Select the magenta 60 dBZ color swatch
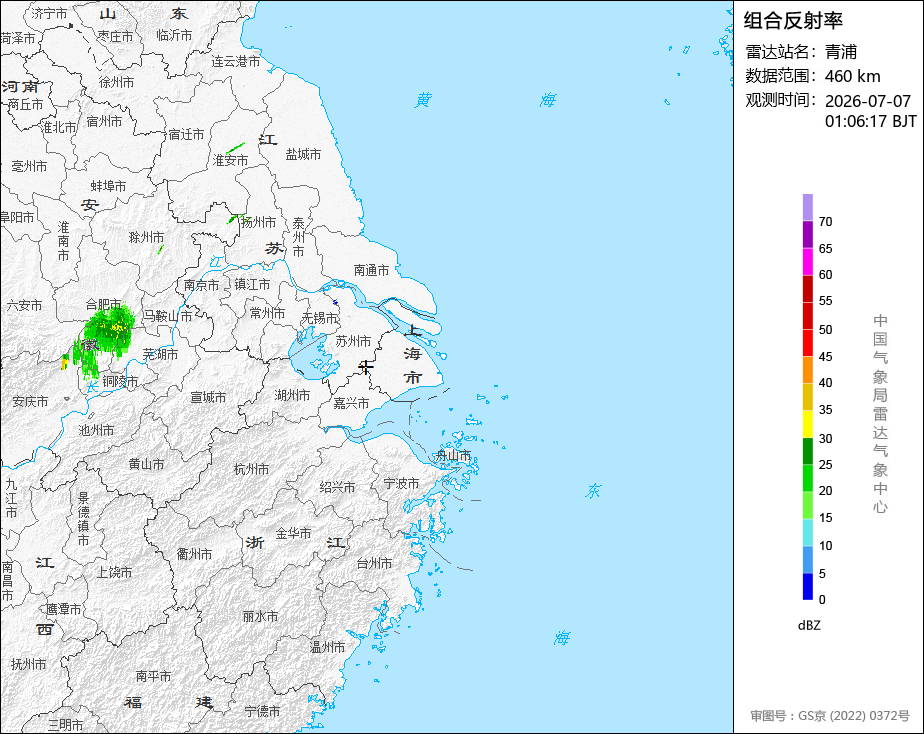 pyautogui.click(x=808, y=262)
